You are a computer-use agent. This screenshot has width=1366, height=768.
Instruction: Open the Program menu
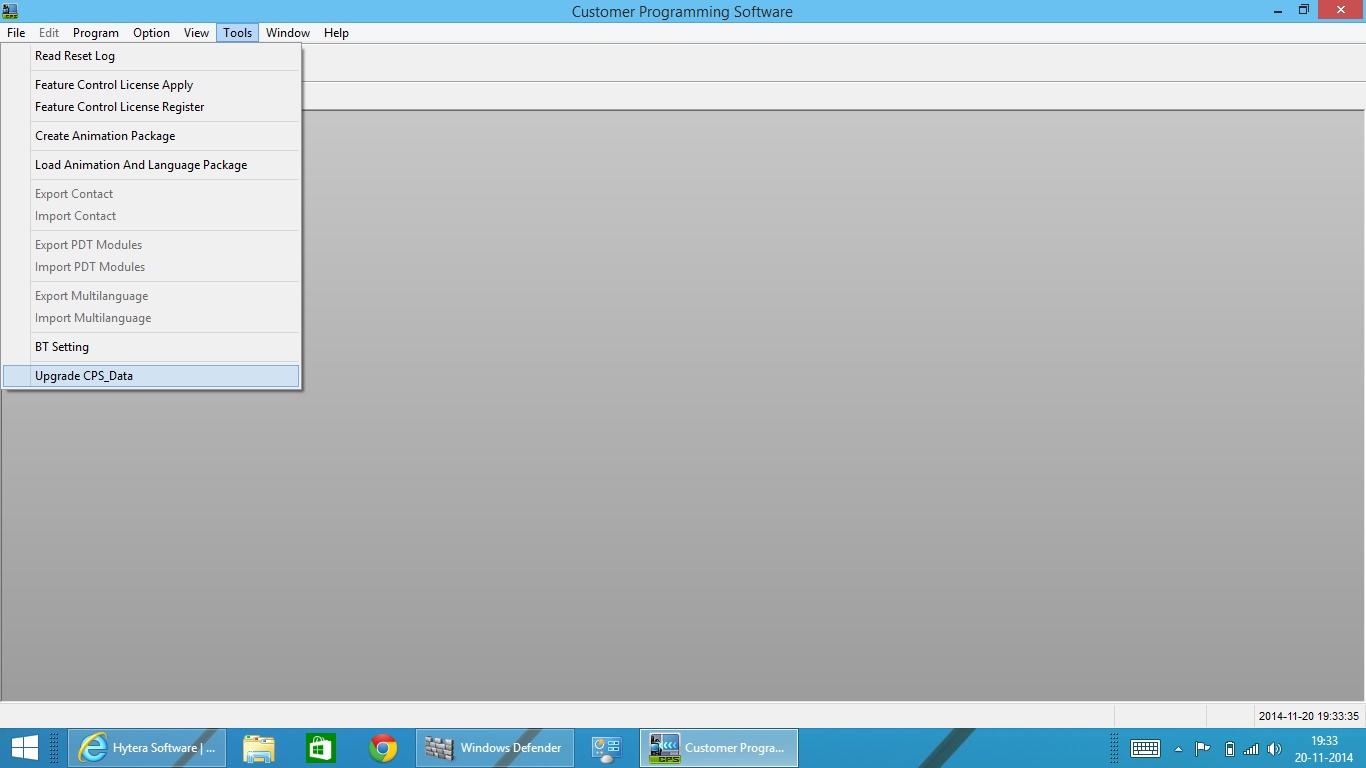pos(96,33)
